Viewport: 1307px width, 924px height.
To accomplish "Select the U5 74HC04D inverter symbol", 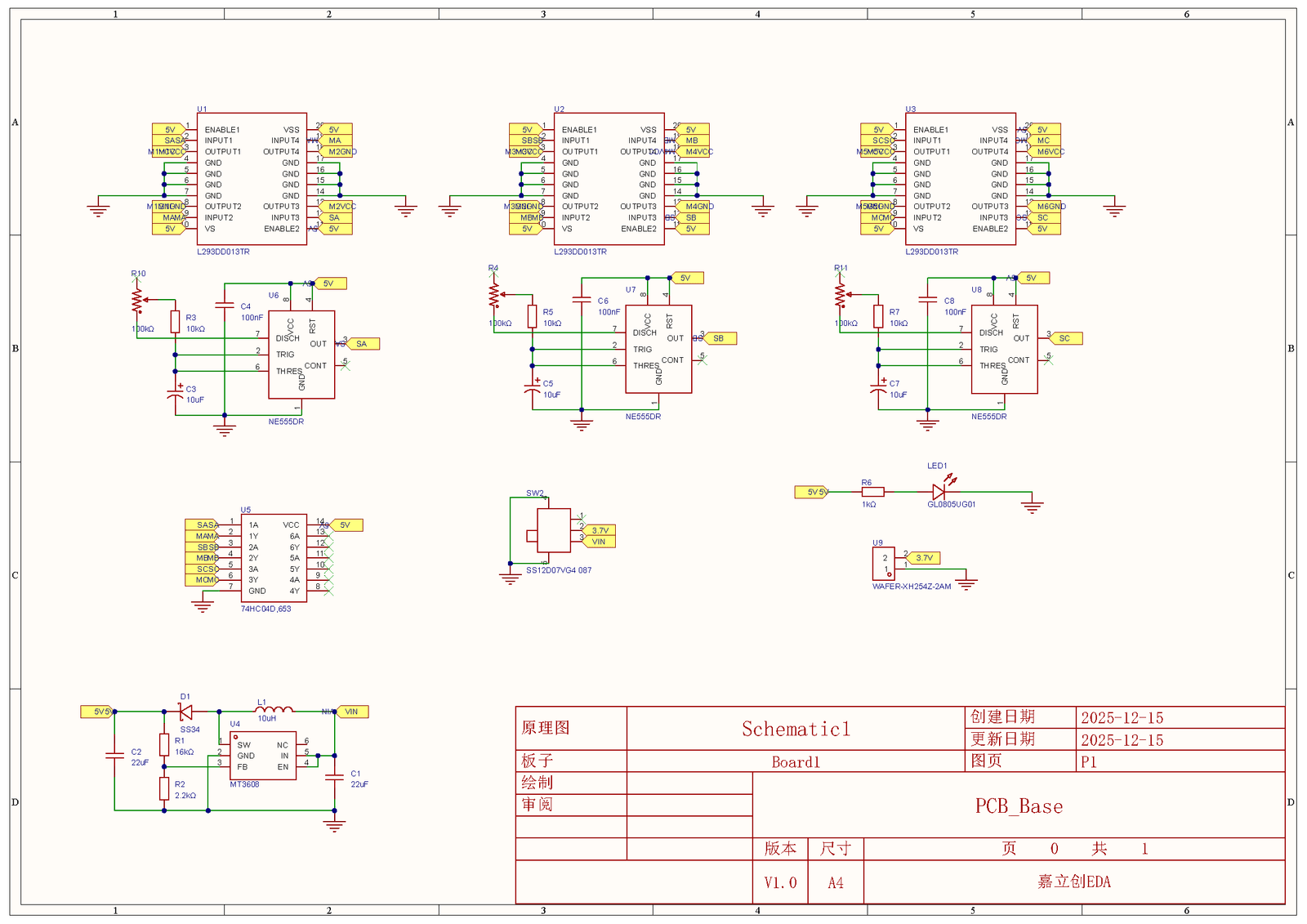I will coord(274,558).
